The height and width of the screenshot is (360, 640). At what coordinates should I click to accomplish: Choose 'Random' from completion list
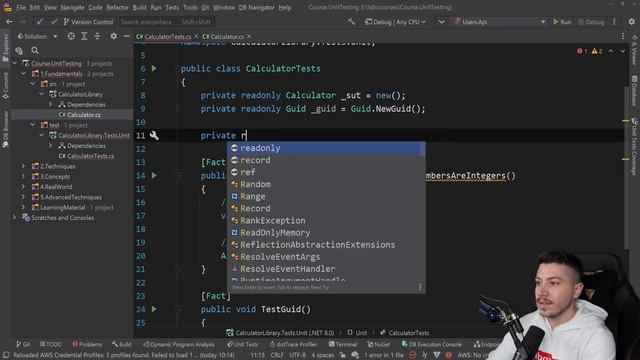coord(326,184)
